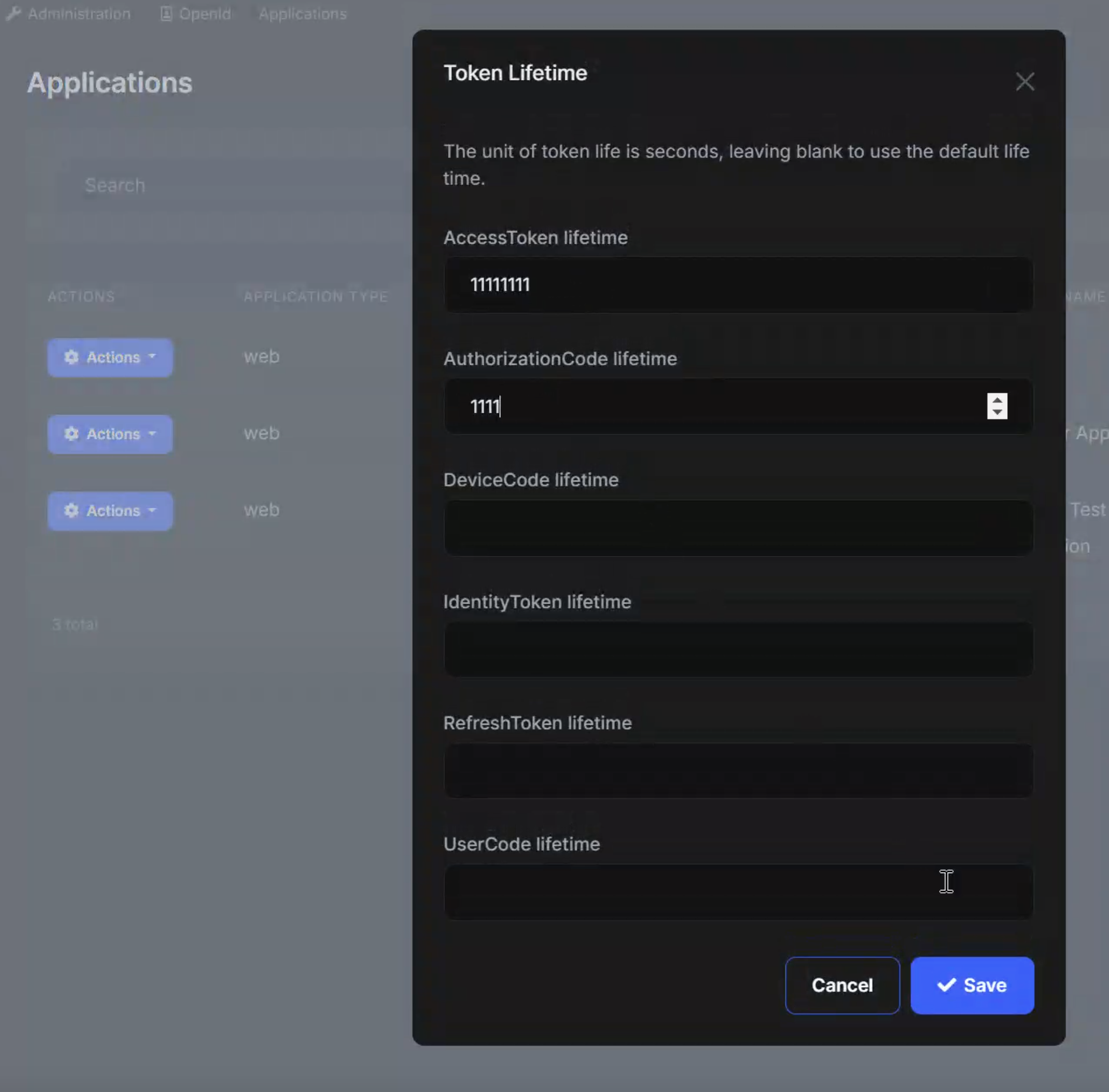The image size is (1109, 1092).
Task: Click the Administration wrench icon
Action: coord(14,14)
